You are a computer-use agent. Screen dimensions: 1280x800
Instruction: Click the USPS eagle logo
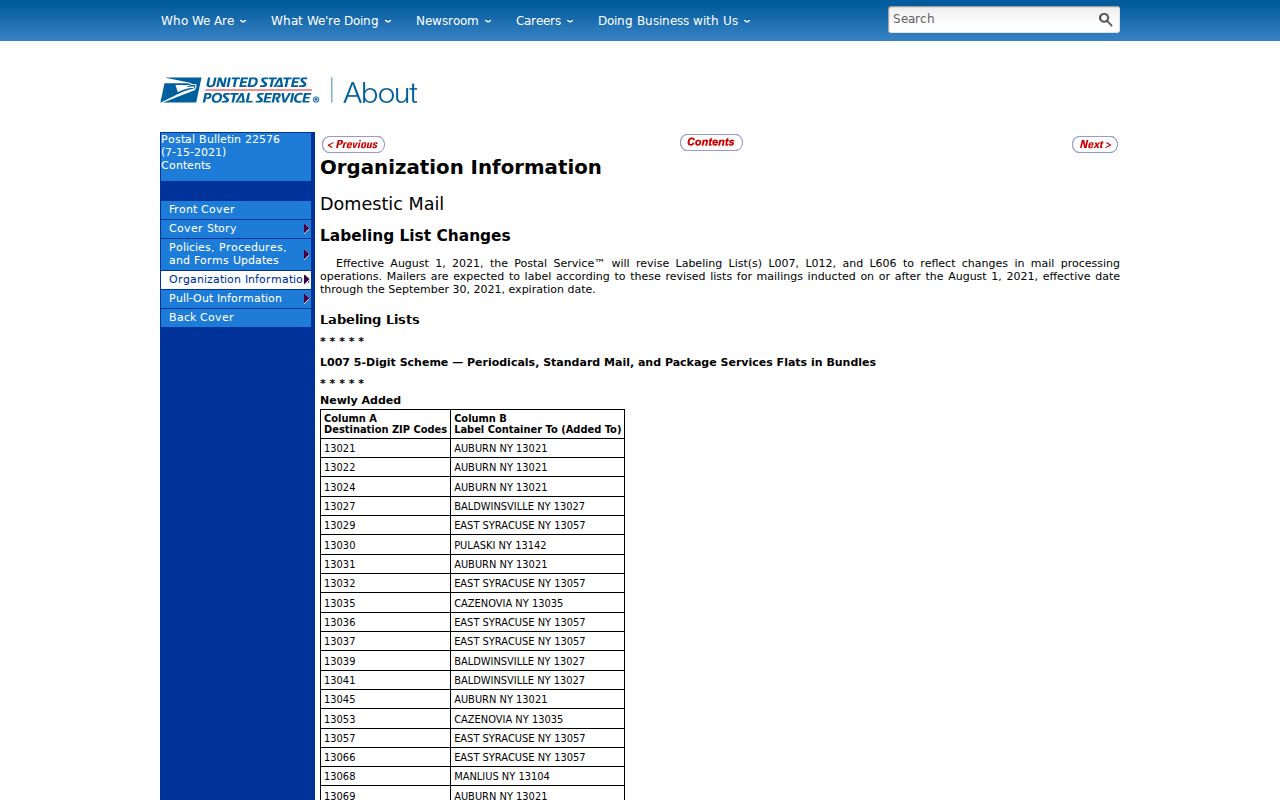[x=240, y=90]
